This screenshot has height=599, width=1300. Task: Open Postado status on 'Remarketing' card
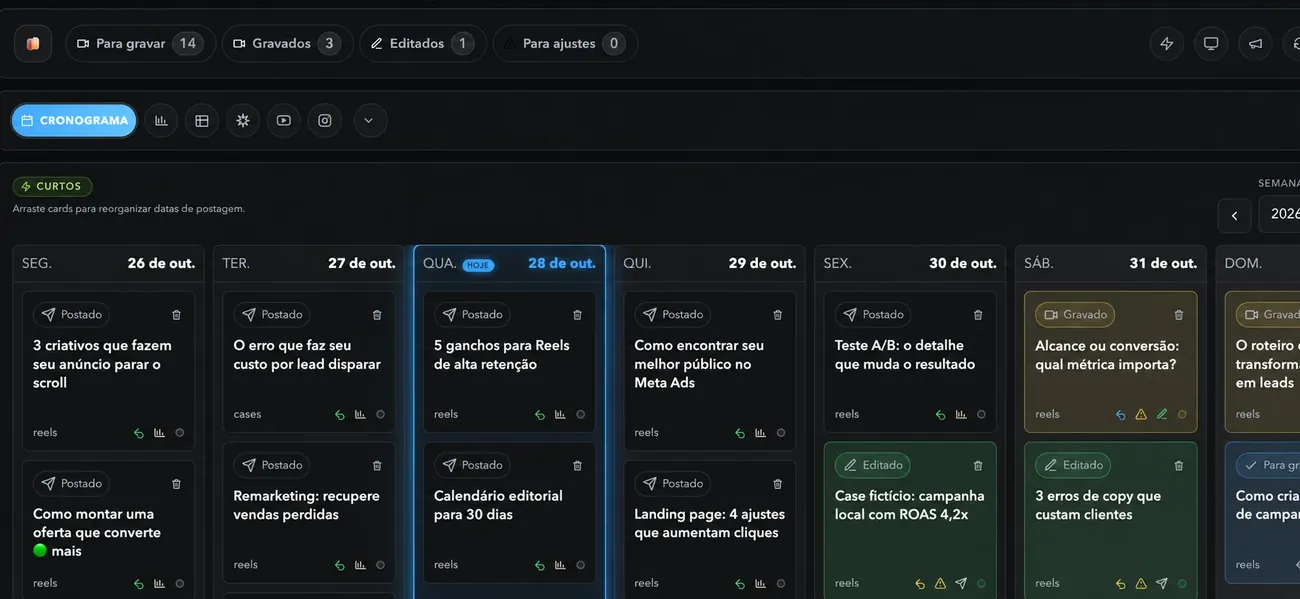[272, 465]
